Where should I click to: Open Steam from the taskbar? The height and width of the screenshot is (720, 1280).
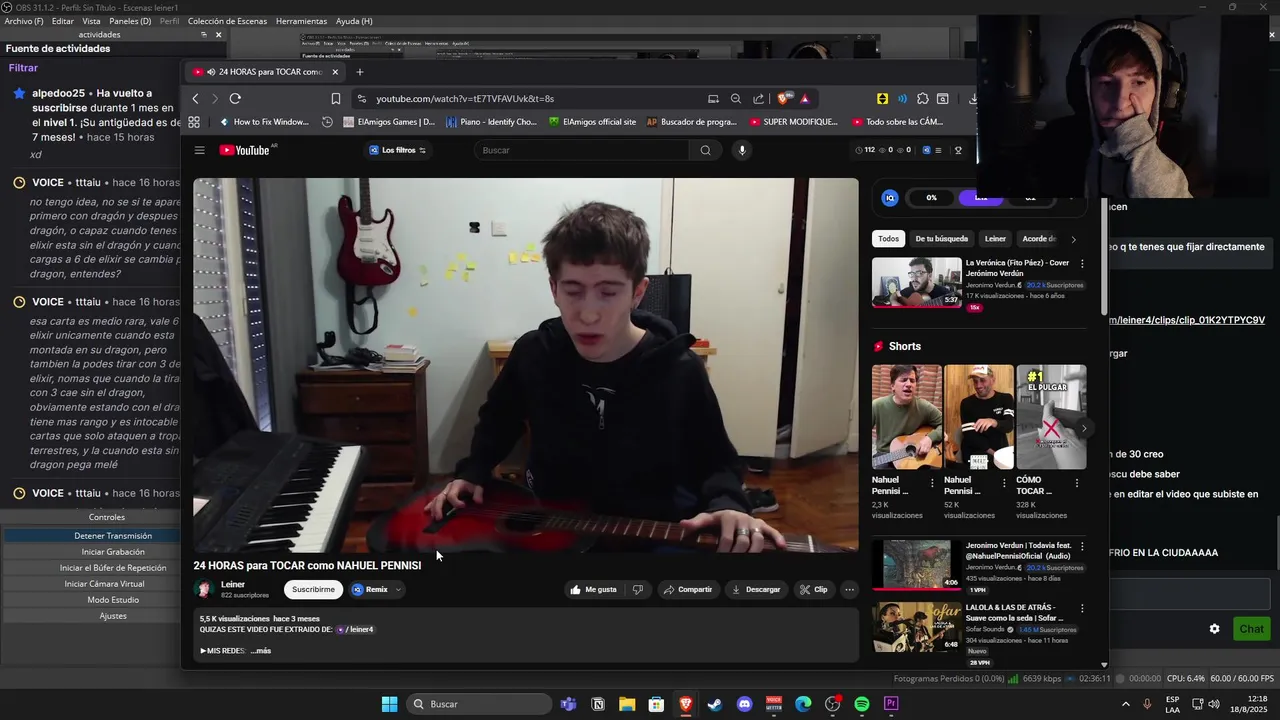pyautogui.click(x=715, y=704)
